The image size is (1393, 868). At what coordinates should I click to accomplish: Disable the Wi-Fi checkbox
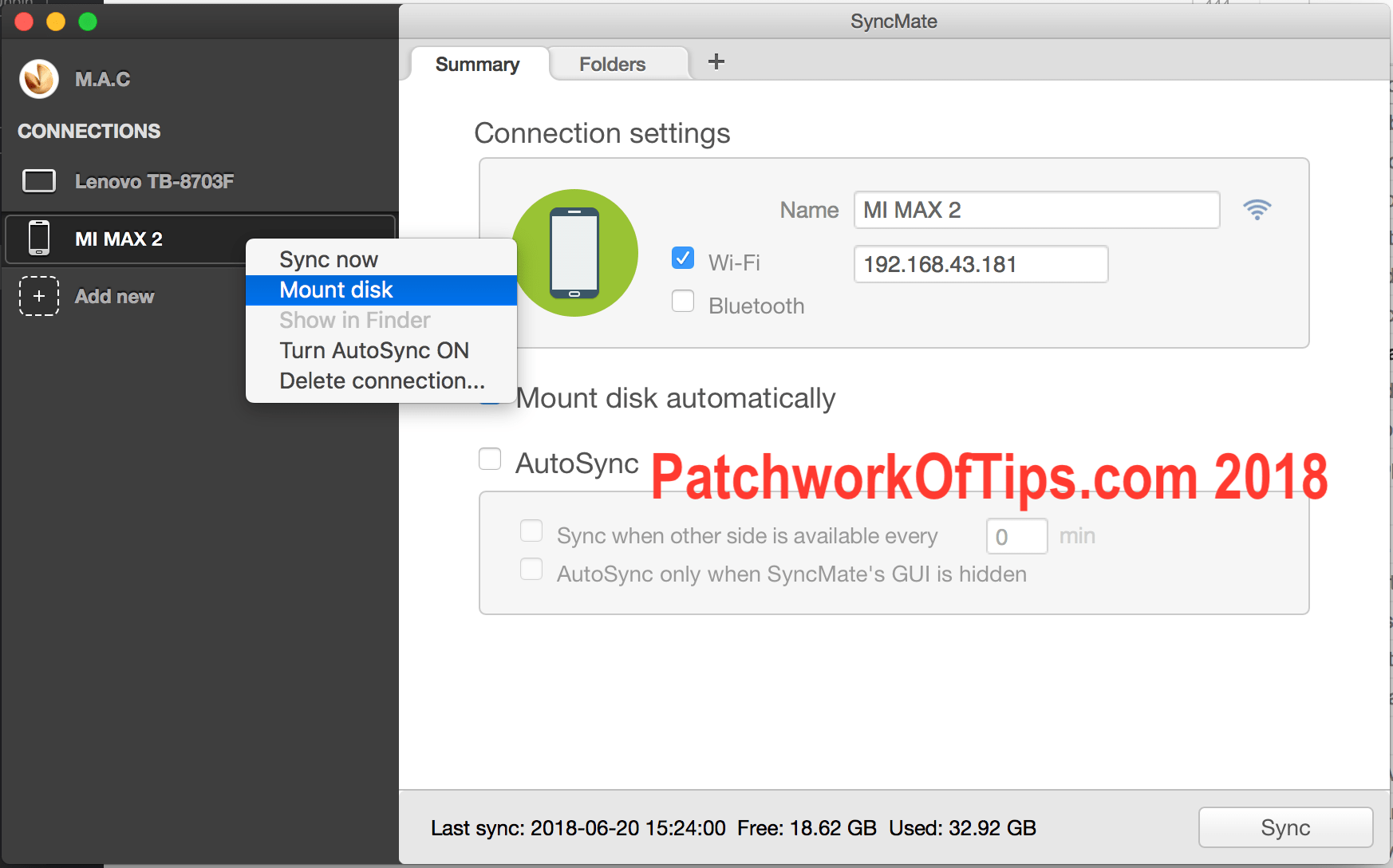pos(683,258)
